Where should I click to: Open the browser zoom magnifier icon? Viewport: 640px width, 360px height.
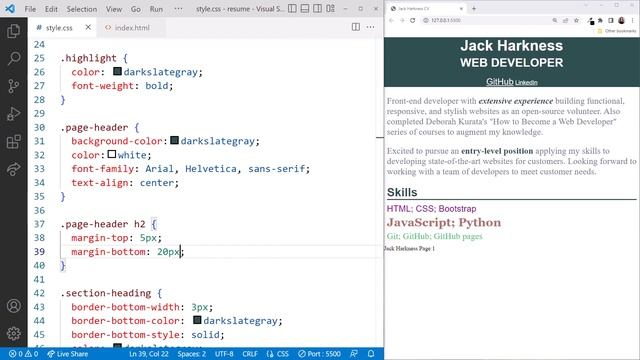555,20
